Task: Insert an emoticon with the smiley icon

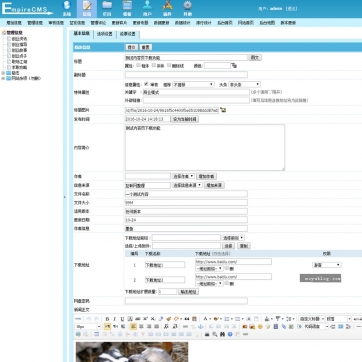Action: tap(260, 327)
